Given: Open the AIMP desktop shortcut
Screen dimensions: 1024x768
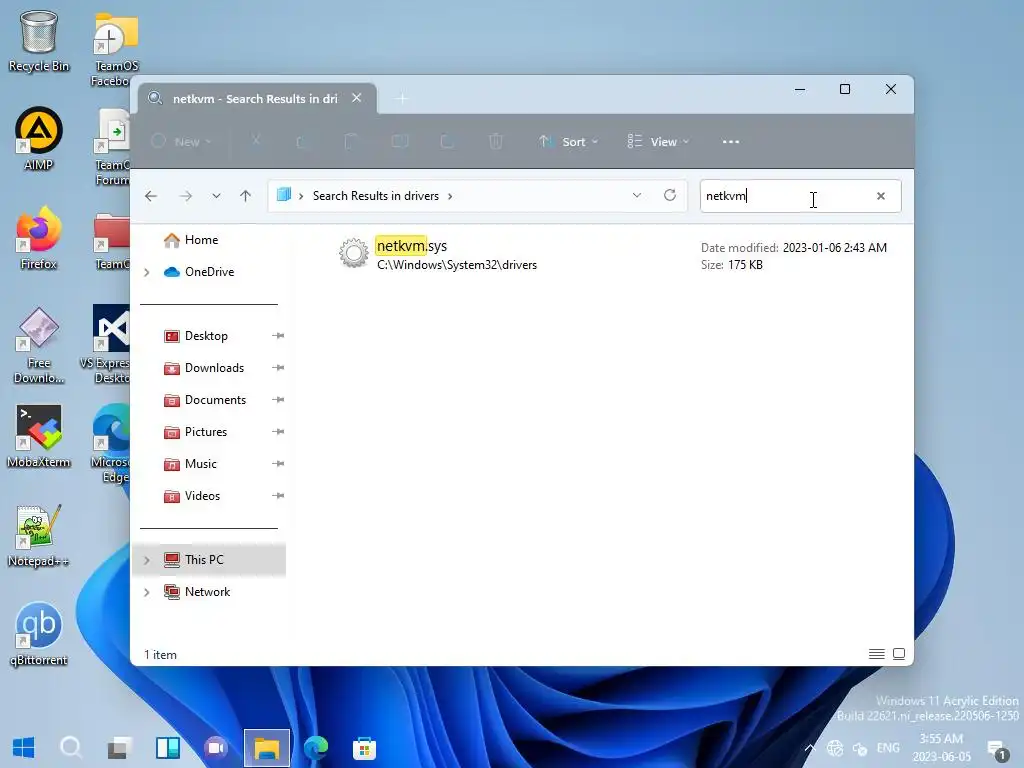Looking at the screenshot, I should (x=39, y=139).
